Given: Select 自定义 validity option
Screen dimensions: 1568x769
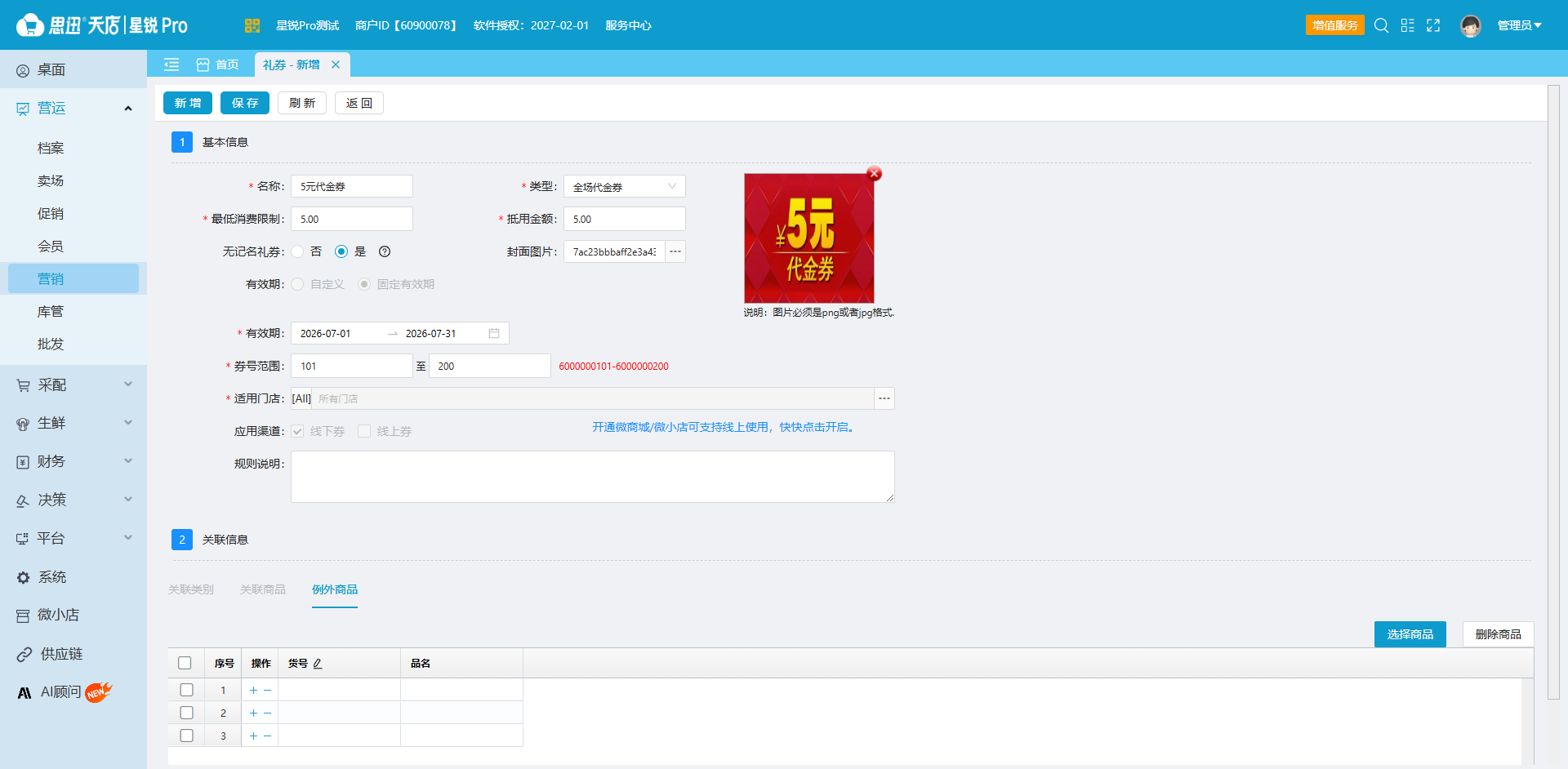Looking at the screenshot, I should coord(298,284).
